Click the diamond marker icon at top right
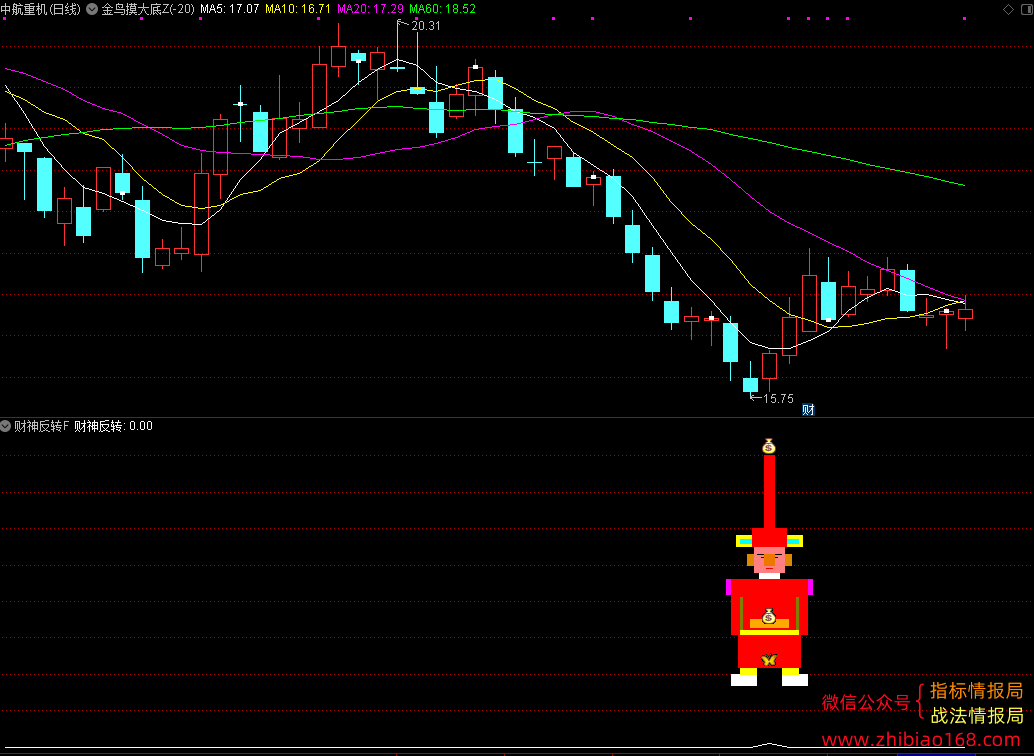 pyautogui.click(x=1008, y=9)
